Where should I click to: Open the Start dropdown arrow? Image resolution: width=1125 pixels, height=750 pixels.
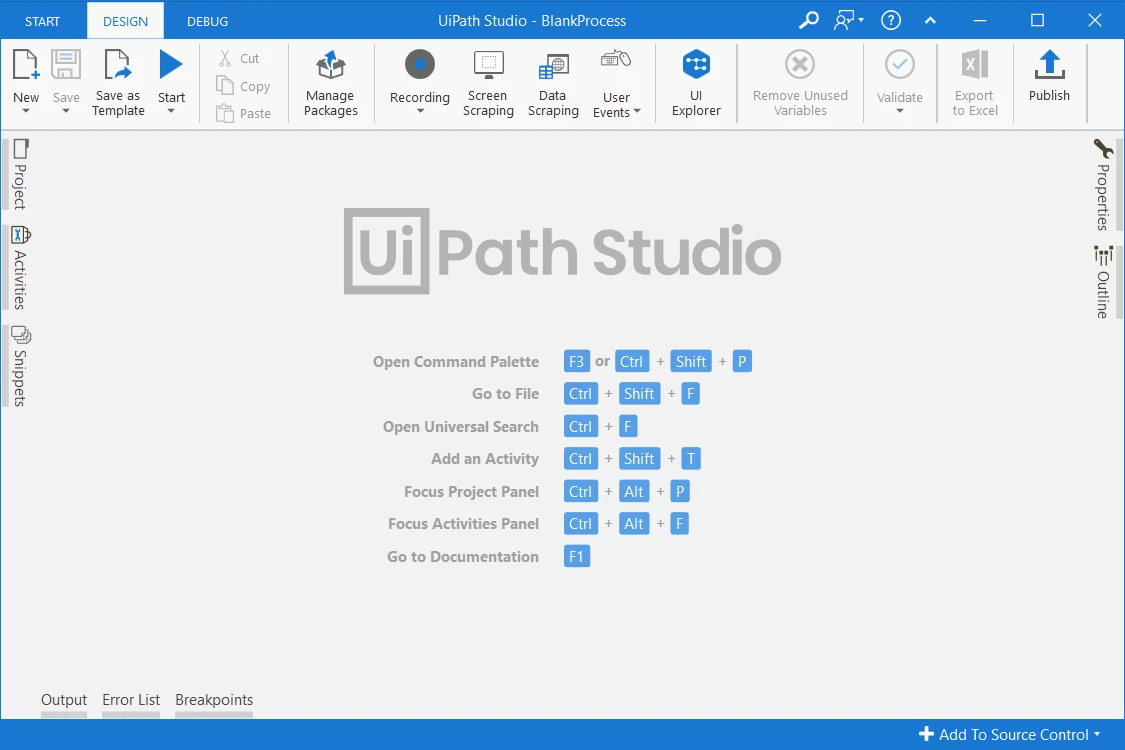[171, 111]
